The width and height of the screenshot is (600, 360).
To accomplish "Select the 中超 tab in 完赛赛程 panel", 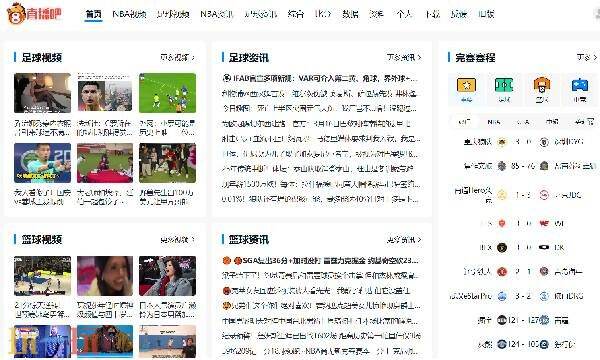I will [x=552, y=122].
